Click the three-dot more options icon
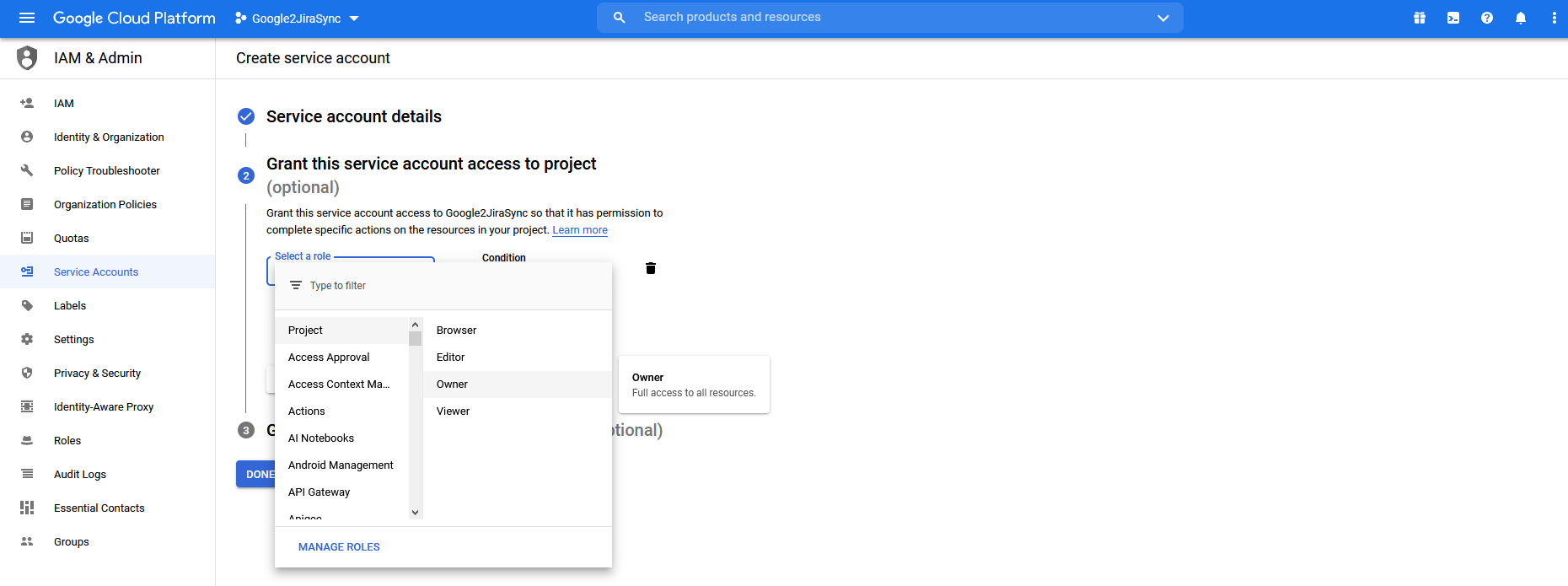The height and width of the screenshot is (586, 1568). tap(1554, 18)
